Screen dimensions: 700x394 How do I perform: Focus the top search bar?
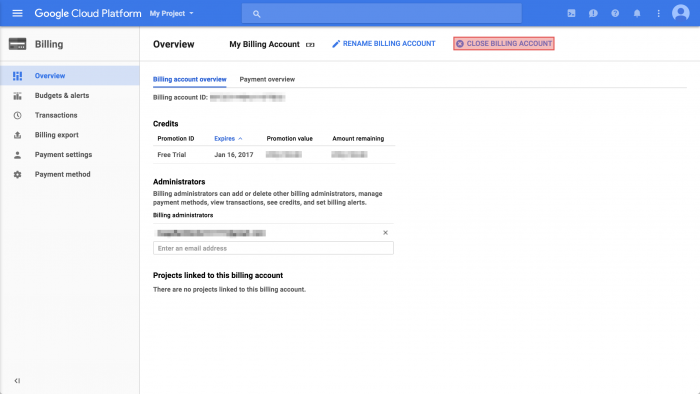[x=382, y=13]
